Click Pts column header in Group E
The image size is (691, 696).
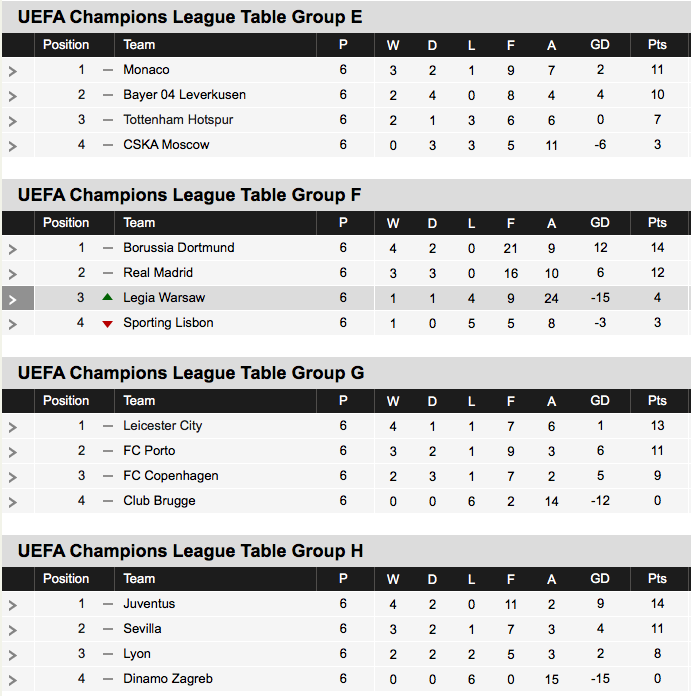[657, 45]
